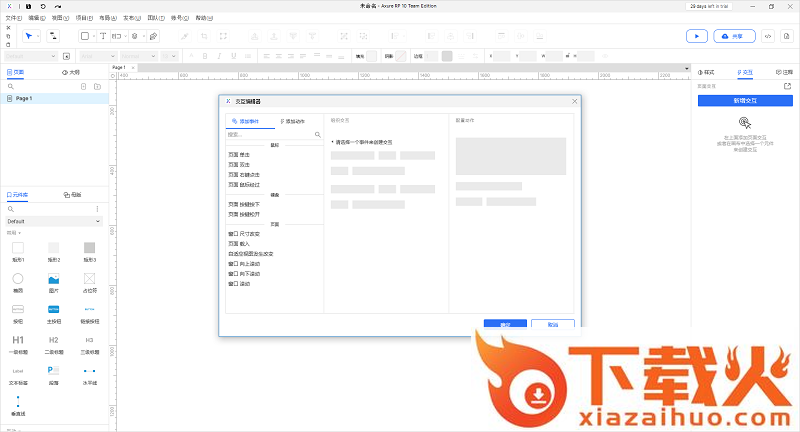800x432 pixels.
Task: Select the Text tool in toolbar
Action: click(102, 36)
